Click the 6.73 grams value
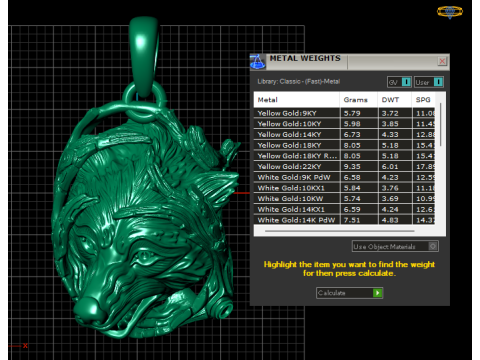 tap(352, 135)
